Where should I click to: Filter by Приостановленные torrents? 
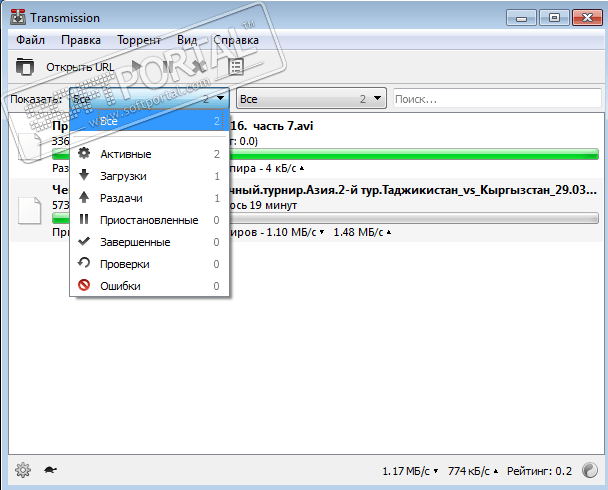pos(150,220)
